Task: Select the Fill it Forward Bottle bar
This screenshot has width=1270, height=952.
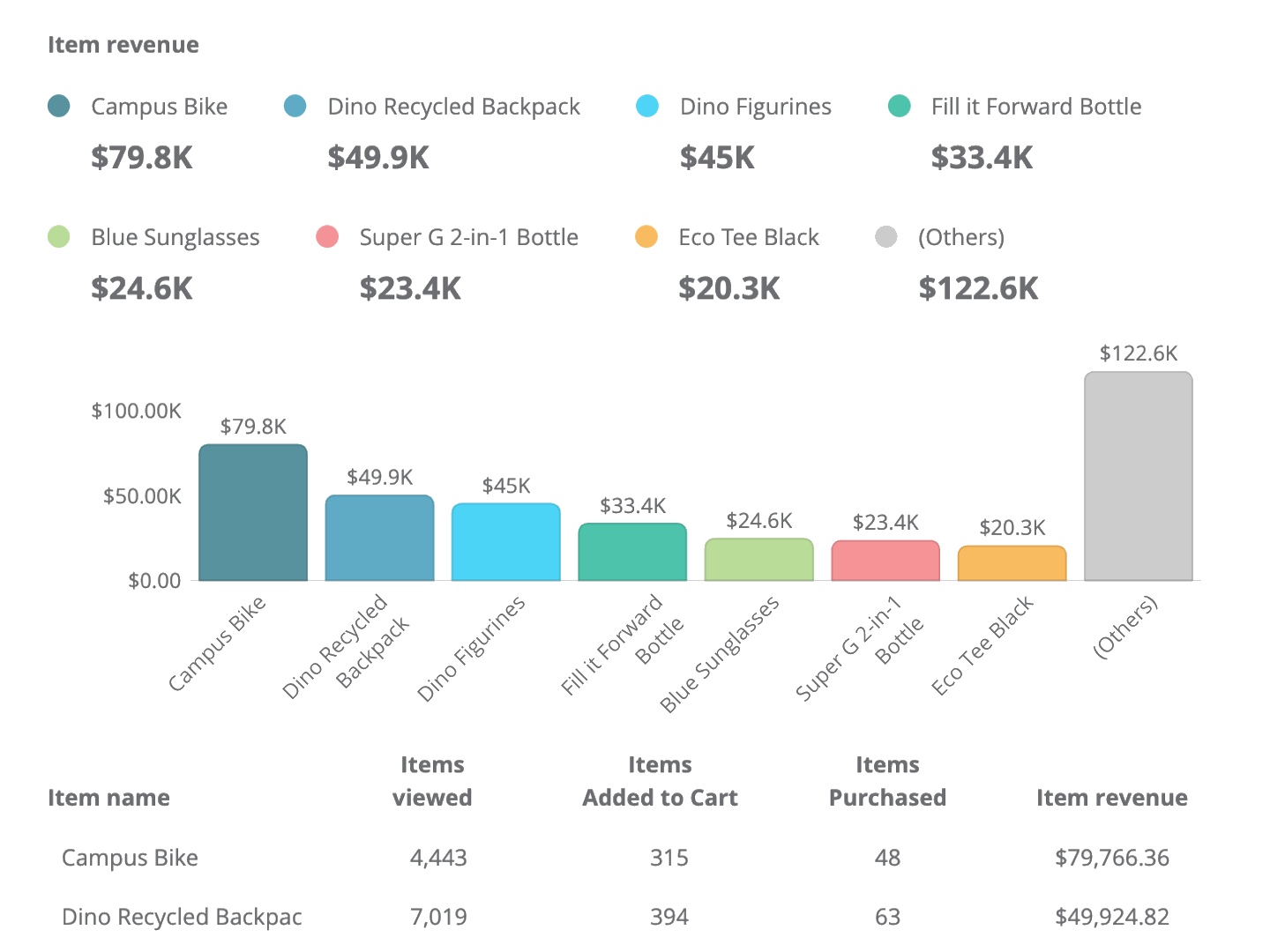Action: click(632, 552)
